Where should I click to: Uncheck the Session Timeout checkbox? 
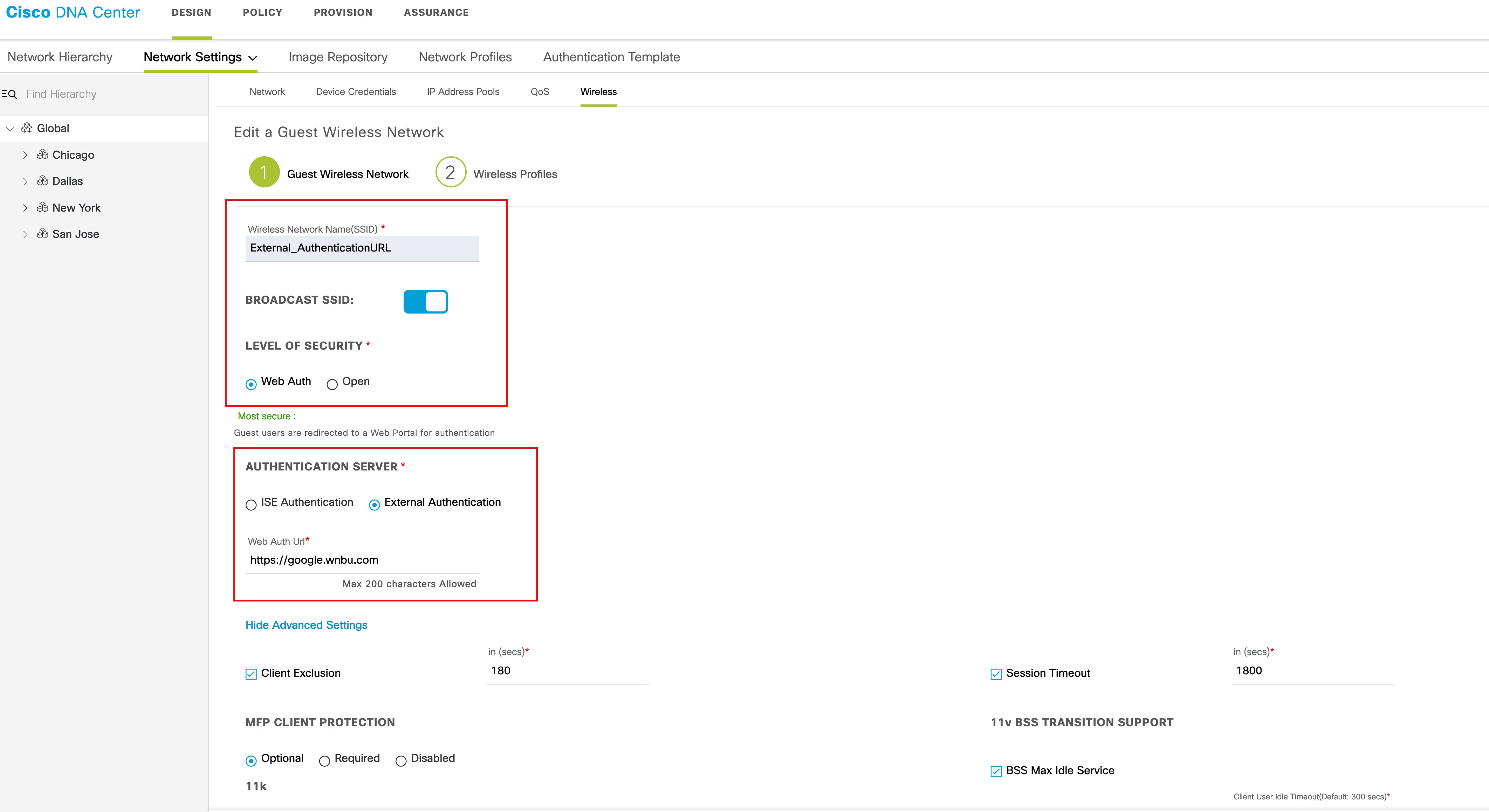(x=996, y=674)
